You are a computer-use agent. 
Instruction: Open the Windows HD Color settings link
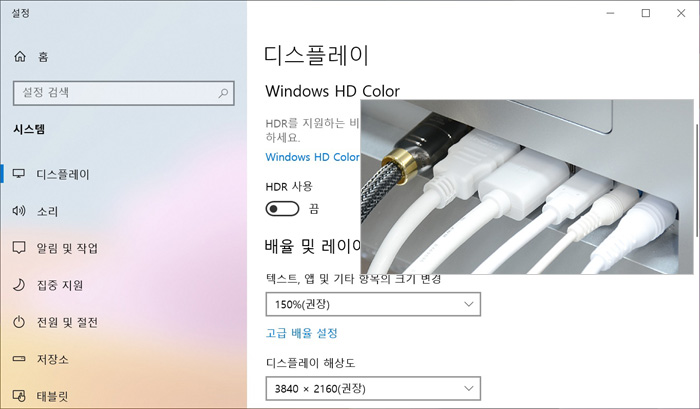coord(312,157)
